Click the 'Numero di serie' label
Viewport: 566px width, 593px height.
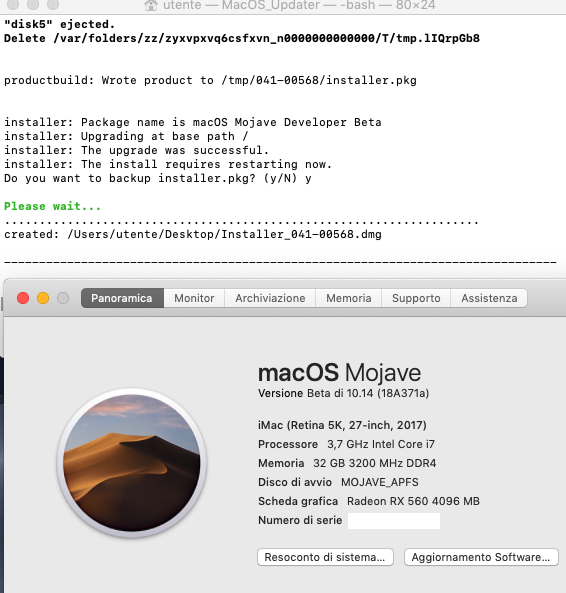click(x=300, y=520)
